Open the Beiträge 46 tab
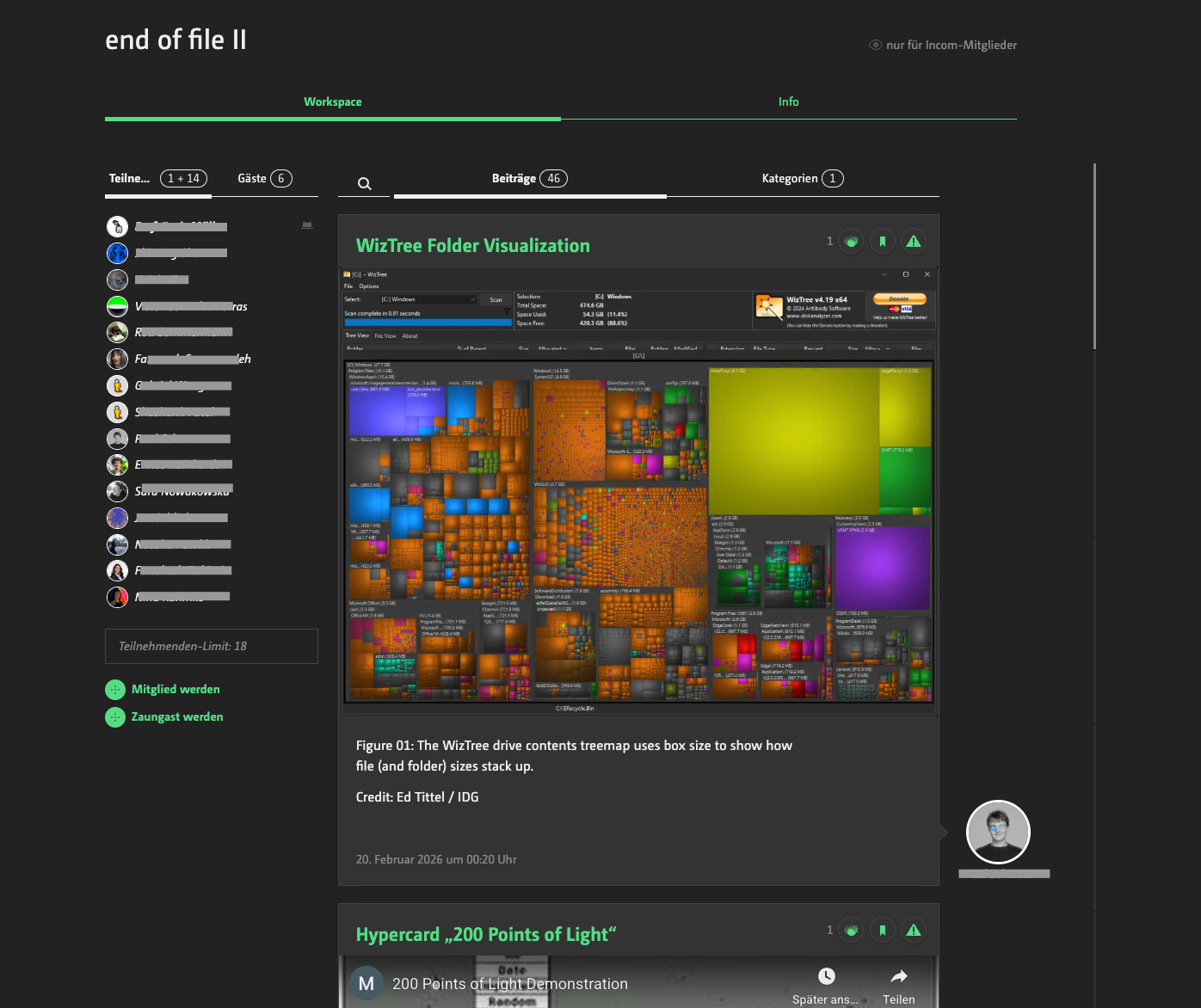The image size is (1201, 1008). pyautogui.click(x=530, y=179)
